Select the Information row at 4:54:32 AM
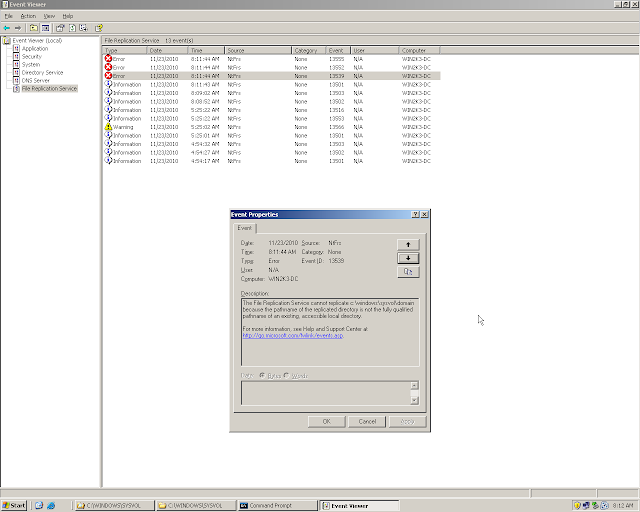 pos(271,144)
